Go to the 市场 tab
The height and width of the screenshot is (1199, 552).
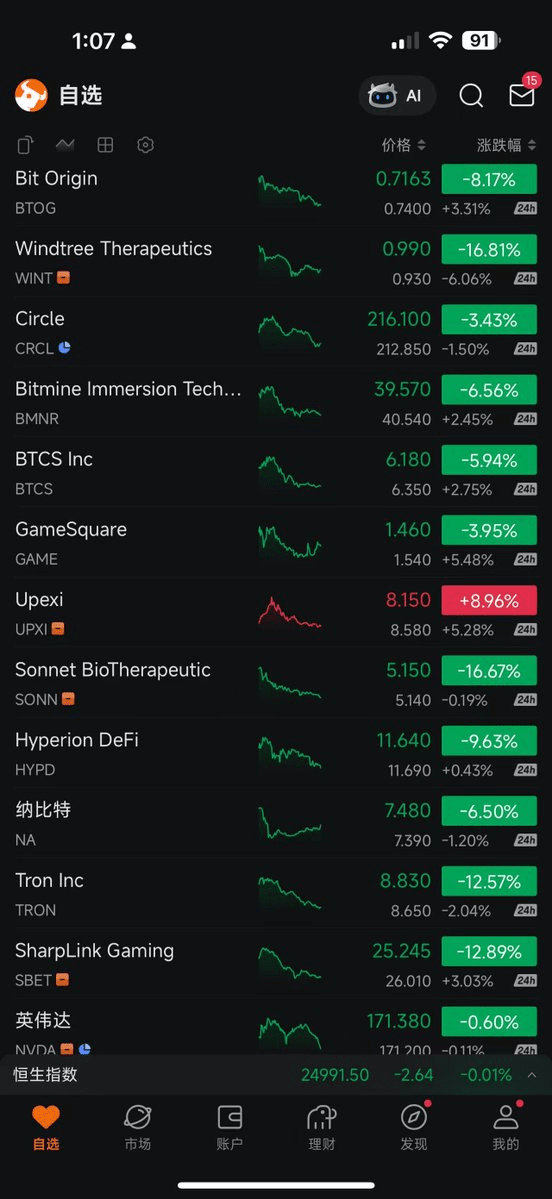coord(138,1127)
